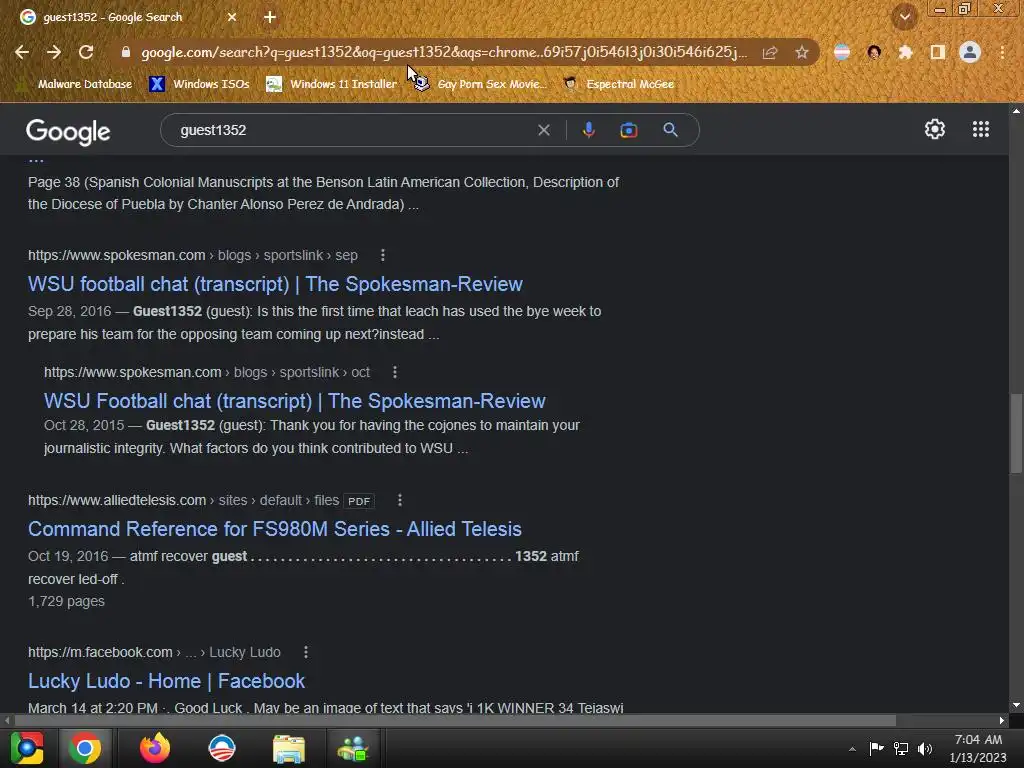
Task: Open the clock showing 7:04 AM
Action: point(978,748)
